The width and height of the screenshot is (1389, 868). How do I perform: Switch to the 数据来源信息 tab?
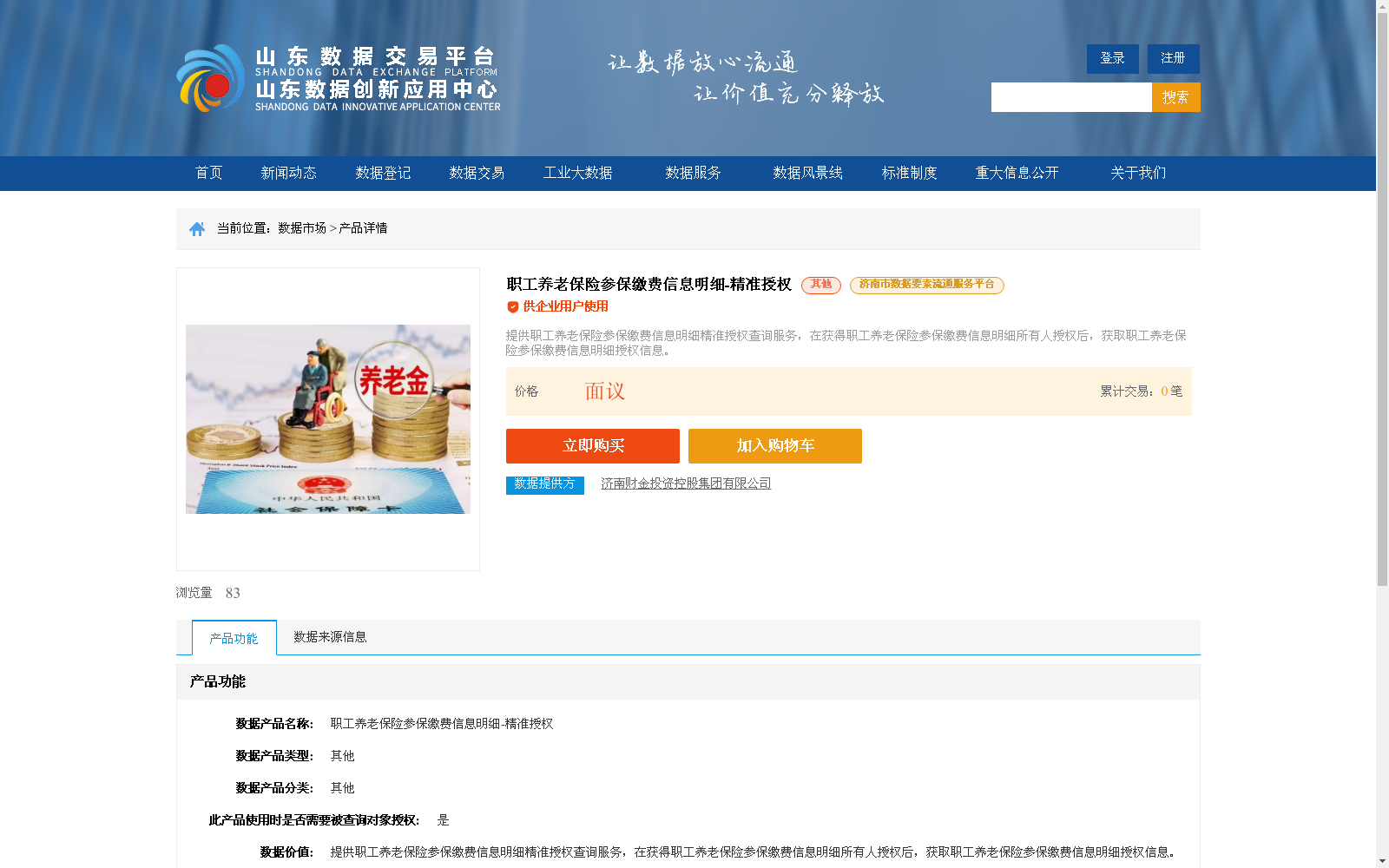pos(330,637)
